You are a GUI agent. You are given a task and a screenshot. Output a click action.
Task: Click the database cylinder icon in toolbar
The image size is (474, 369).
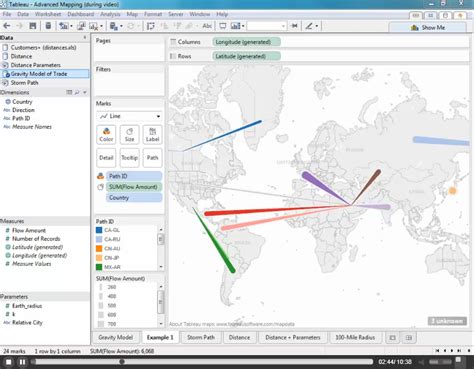click(x=48, y=26)
